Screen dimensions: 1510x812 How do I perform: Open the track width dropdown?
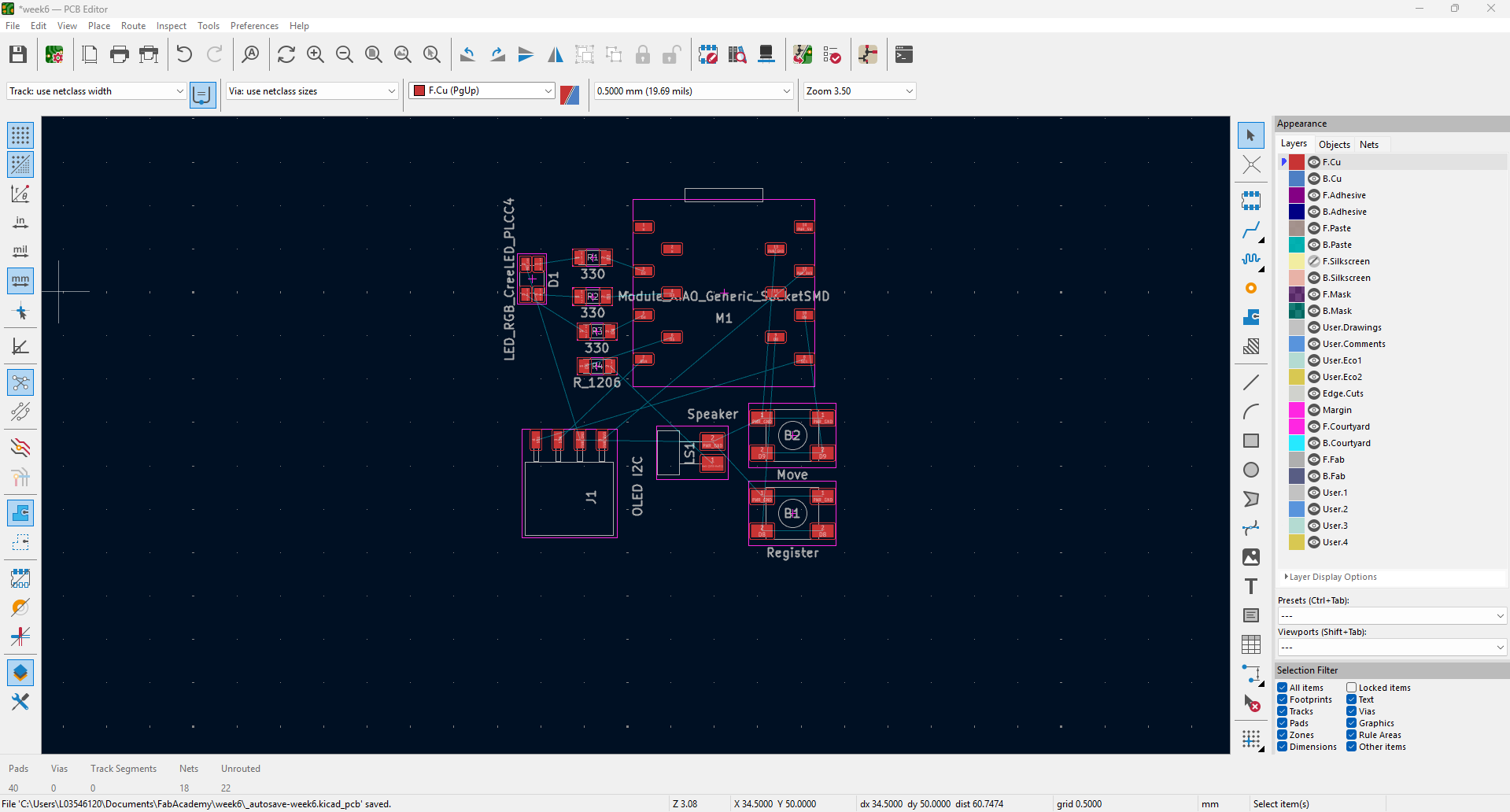96,91
